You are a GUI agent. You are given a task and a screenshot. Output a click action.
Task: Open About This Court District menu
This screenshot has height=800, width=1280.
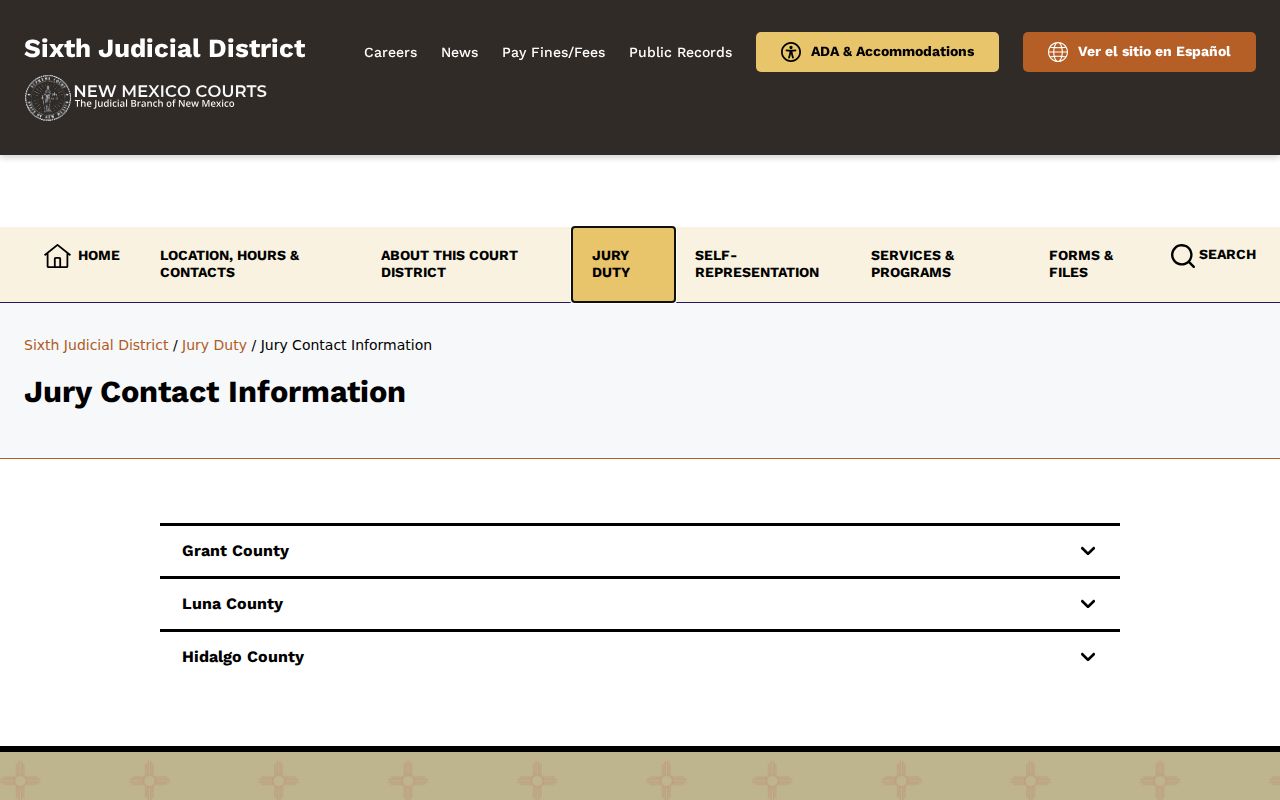(x=449, y=264)
